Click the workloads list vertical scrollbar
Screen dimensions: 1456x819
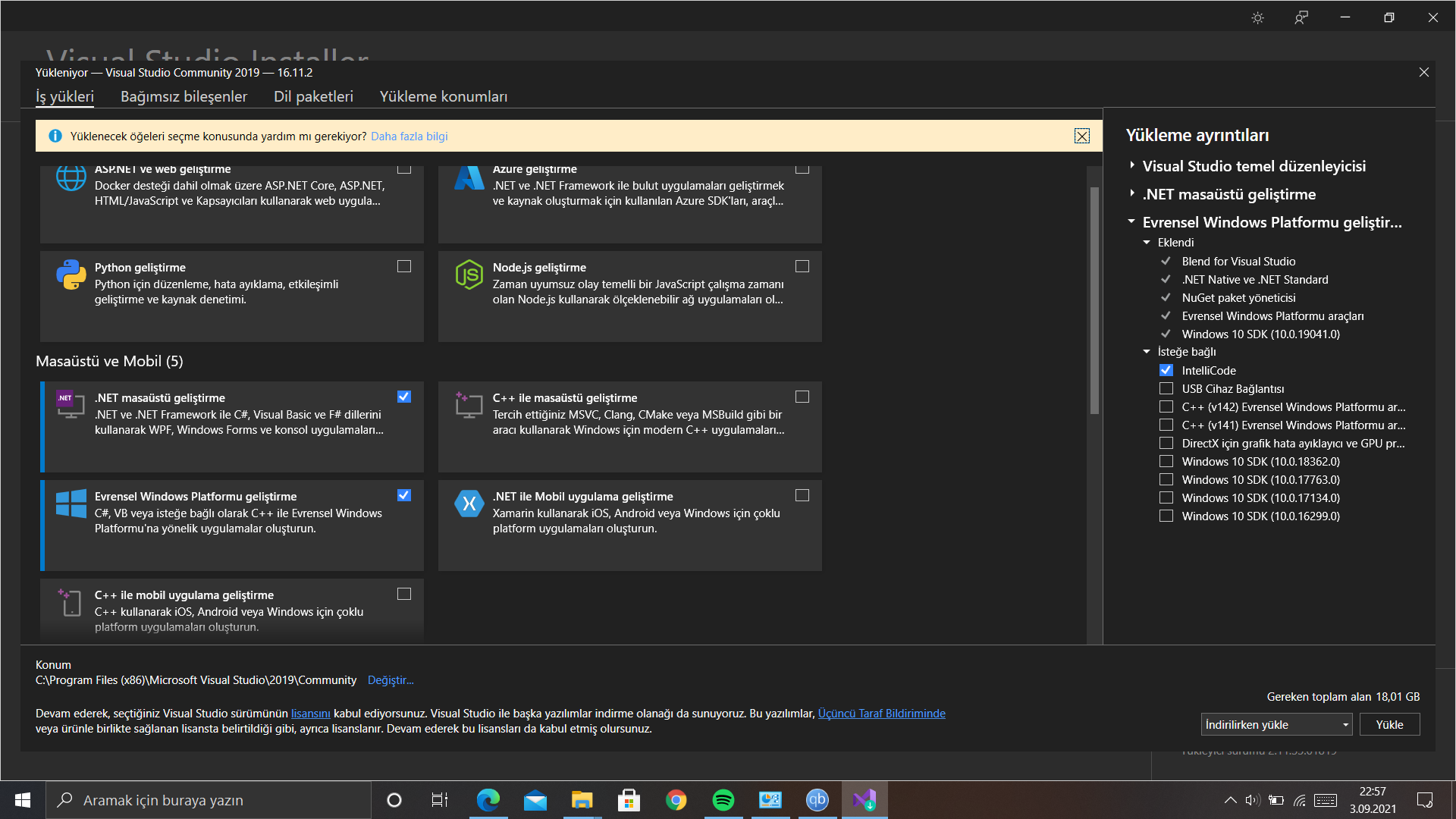(1094, 300)
